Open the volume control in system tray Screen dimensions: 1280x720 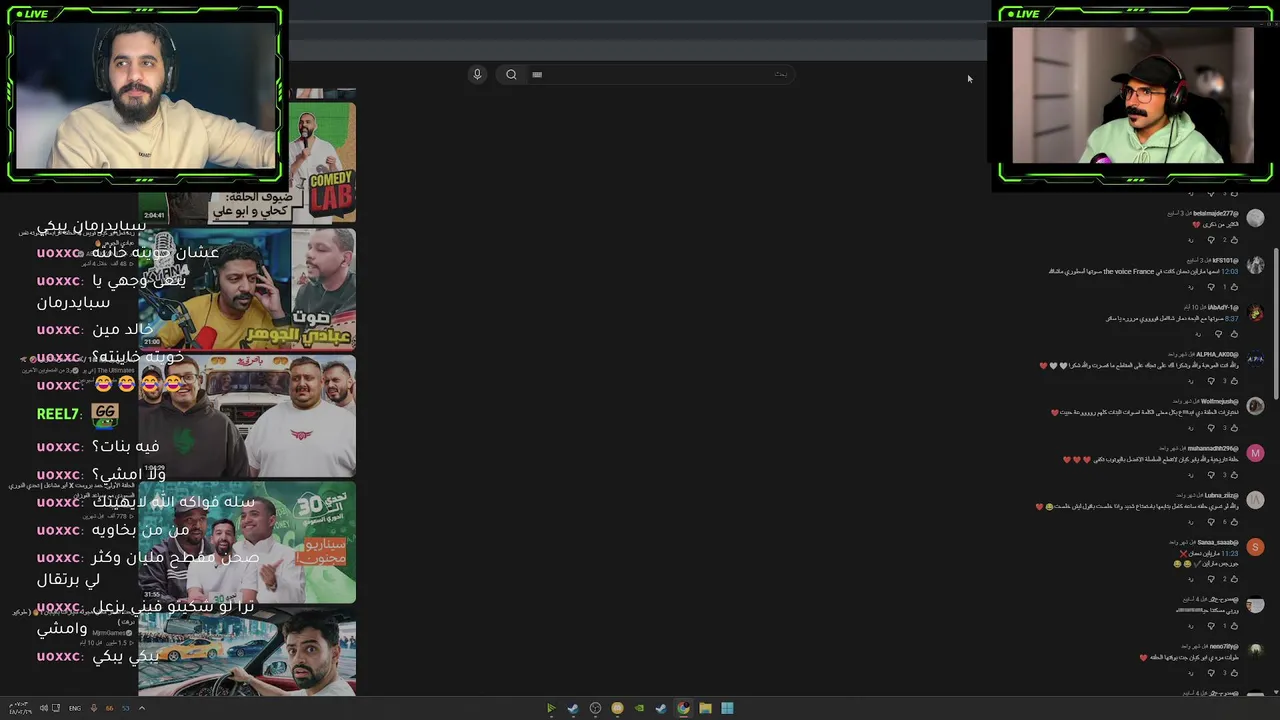[44, 708]
